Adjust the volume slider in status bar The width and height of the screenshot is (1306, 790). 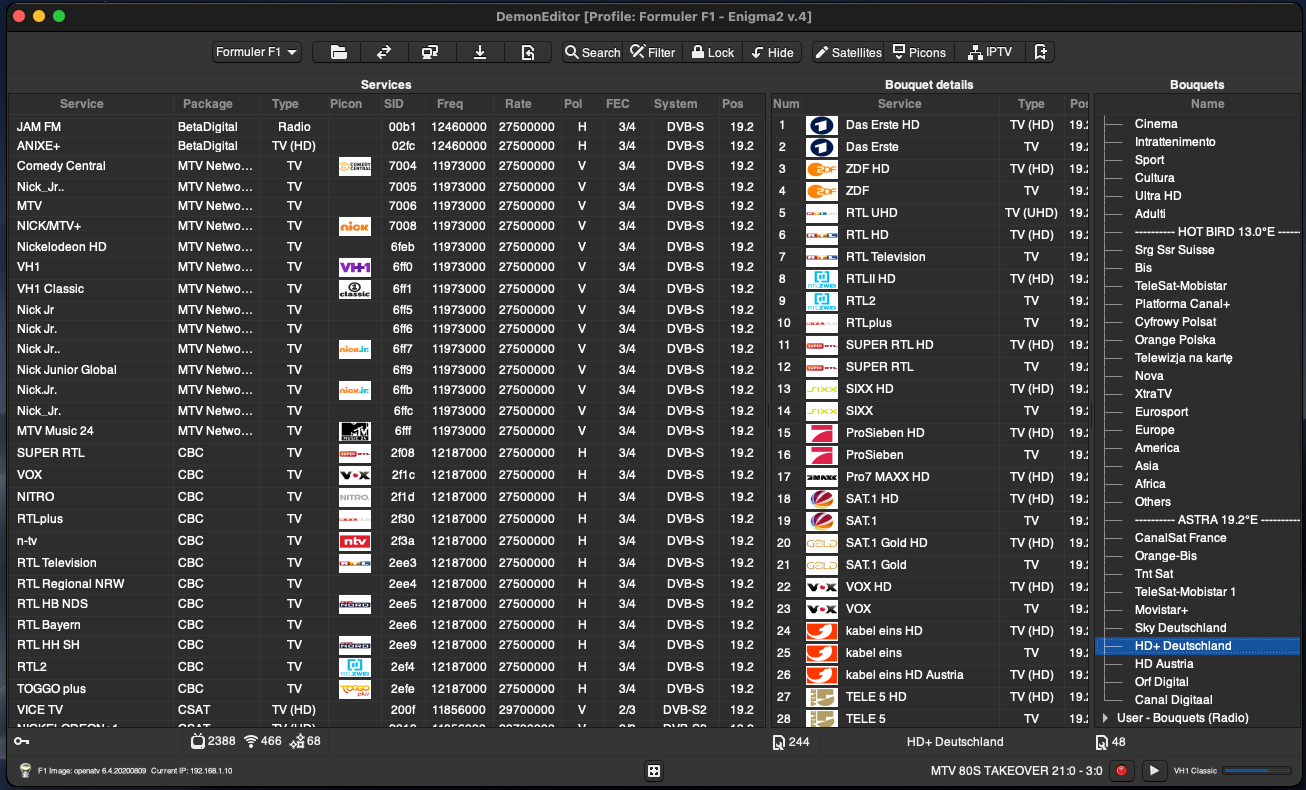coord(1256,771)
